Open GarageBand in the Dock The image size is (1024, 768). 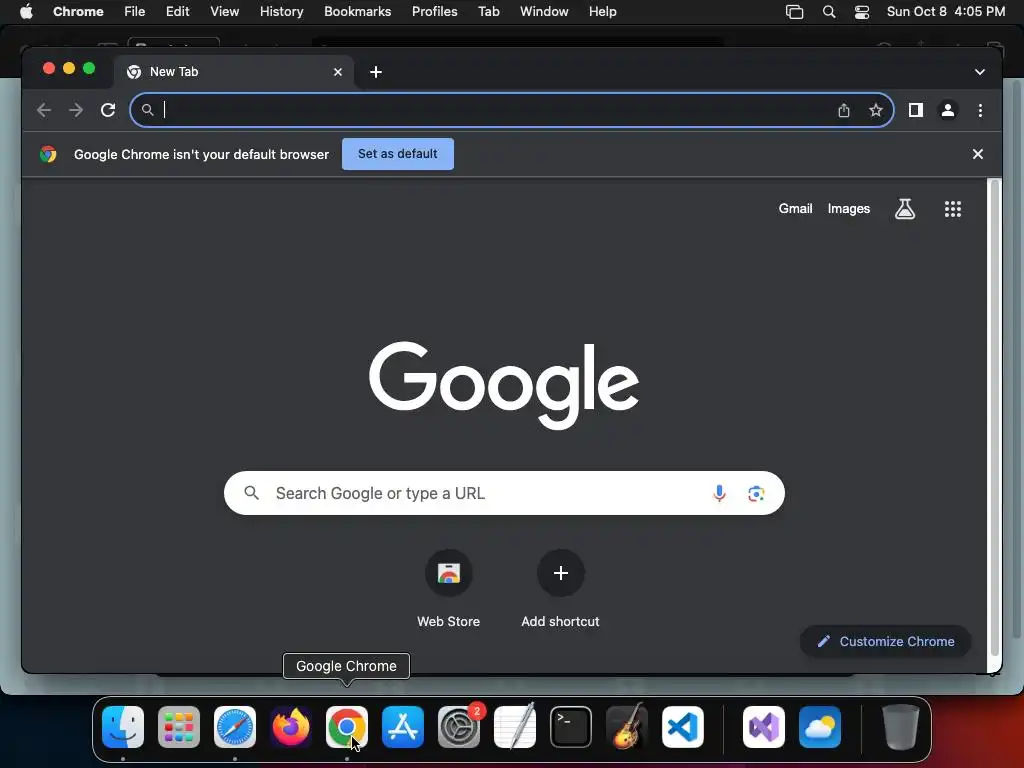[627, 727]
